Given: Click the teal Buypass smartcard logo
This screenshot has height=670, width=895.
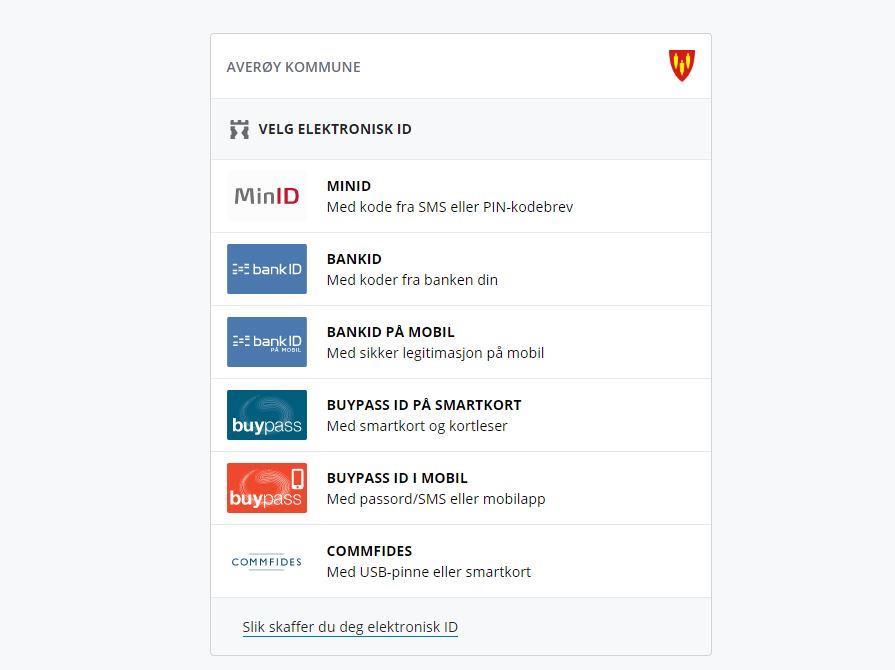Looking at the screenshot, I should [x=267, y=415].
